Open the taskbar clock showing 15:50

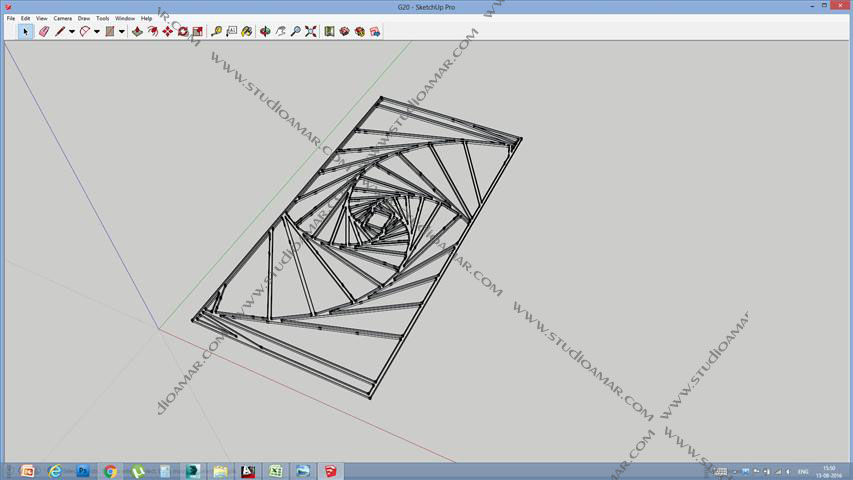click(x=829, y=472)
